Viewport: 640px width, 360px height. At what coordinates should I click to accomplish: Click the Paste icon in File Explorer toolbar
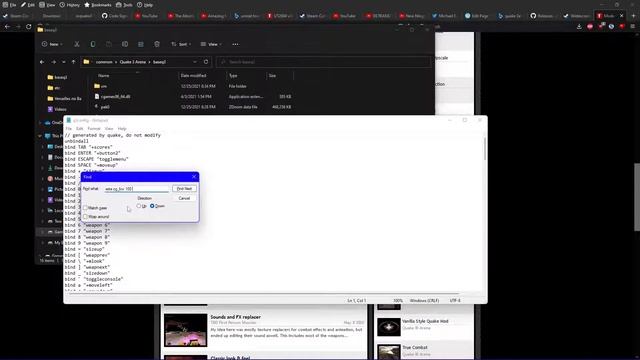click(x=109, y=44)
